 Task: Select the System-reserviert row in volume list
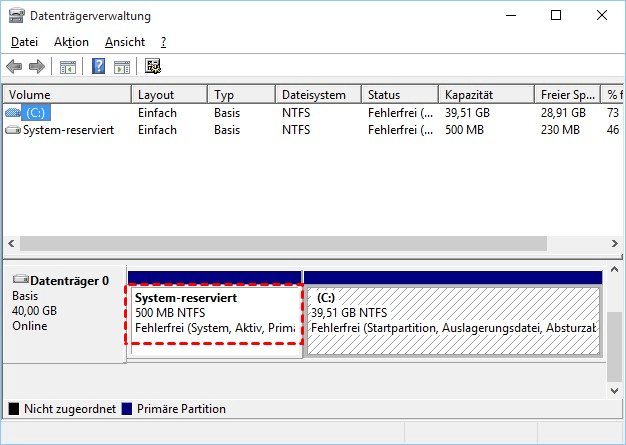pos(313,130)
